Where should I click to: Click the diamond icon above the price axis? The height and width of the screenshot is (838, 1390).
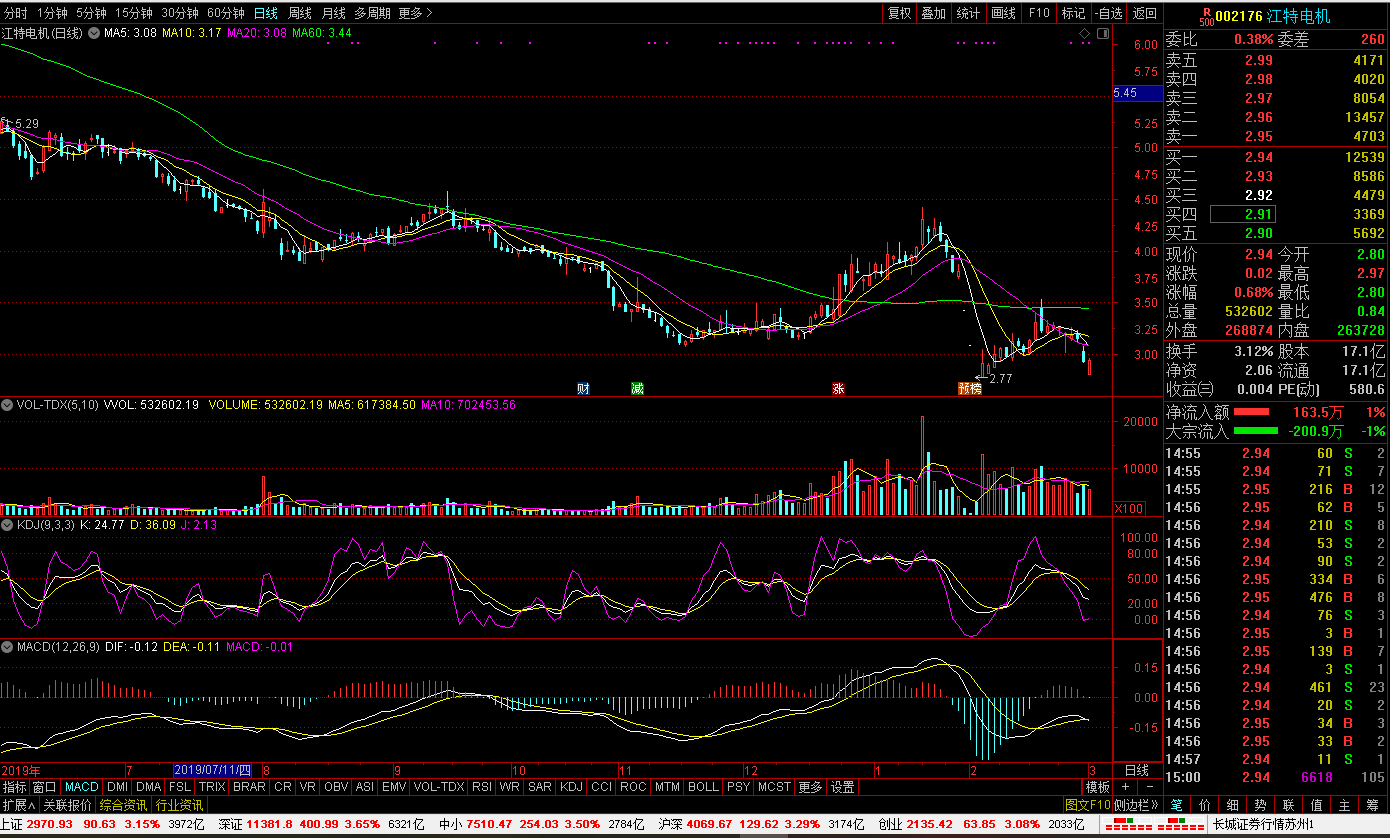click(x=1084, y=34)
